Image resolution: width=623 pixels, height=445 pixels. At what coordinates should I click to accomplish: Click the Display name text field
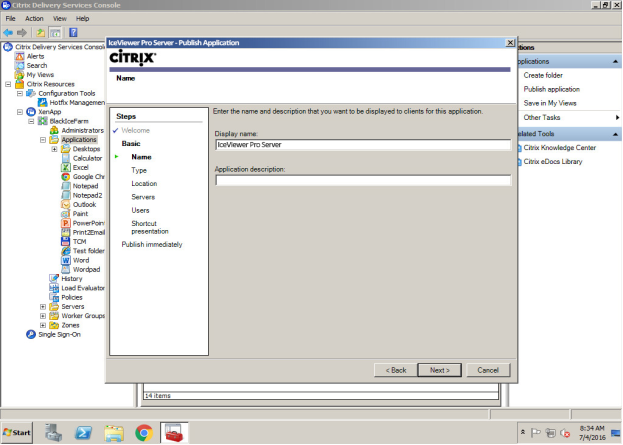point(363,145)
